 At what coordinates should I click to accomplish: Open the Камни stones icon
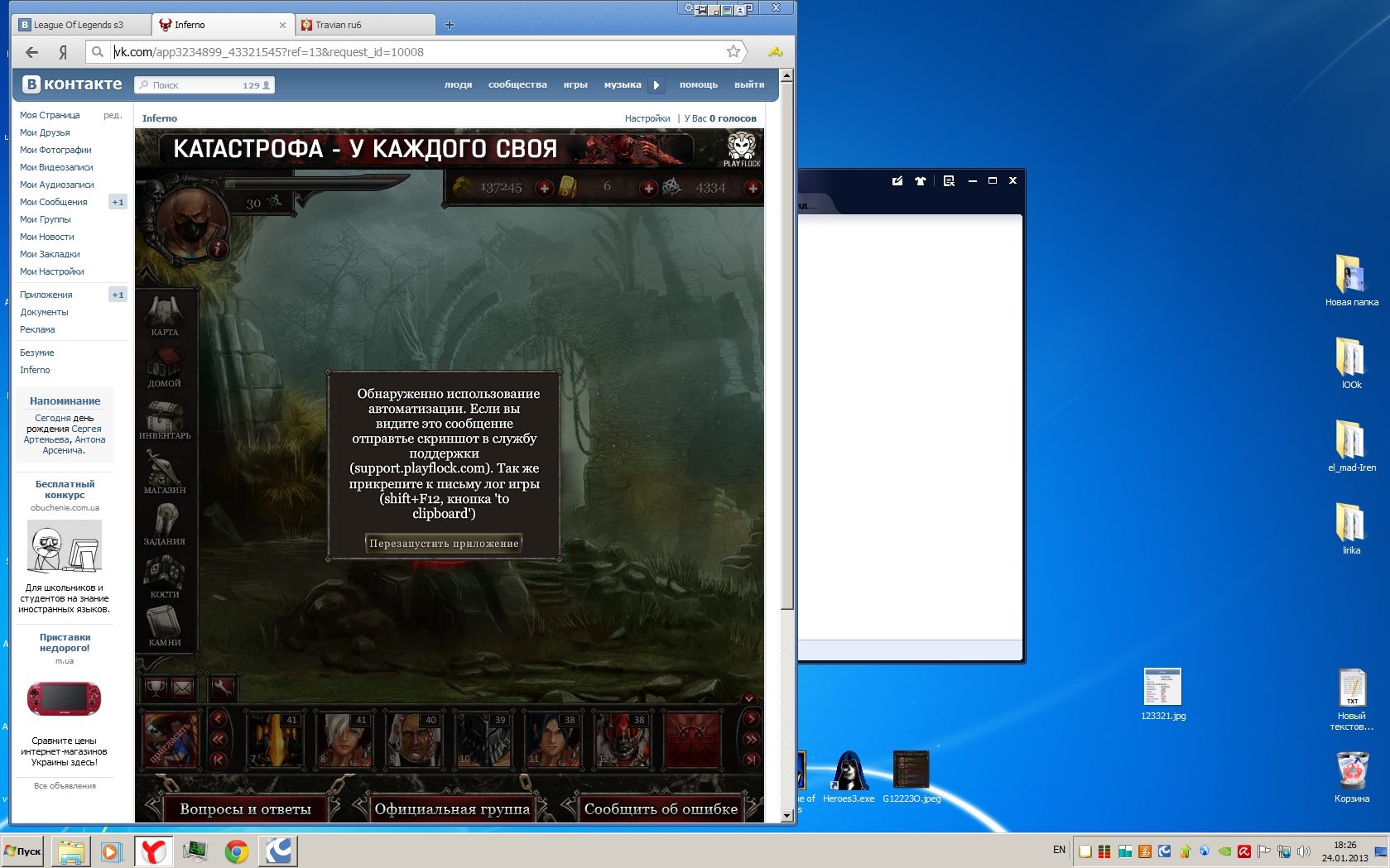tap(165, 626)
